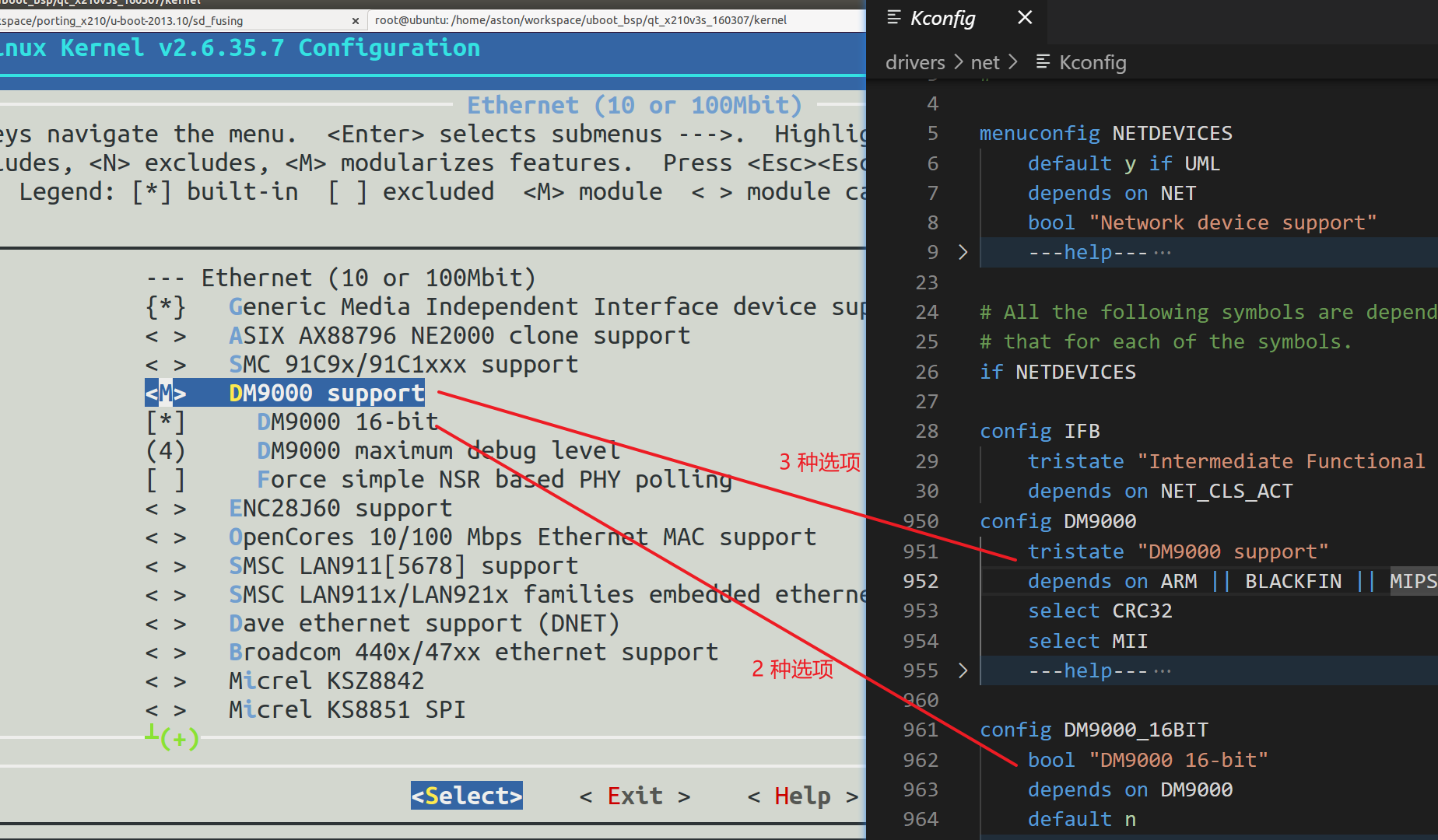Toggle Dave ethernet support (DNET)
This screenshot has width=1438, height=840.
166,623
